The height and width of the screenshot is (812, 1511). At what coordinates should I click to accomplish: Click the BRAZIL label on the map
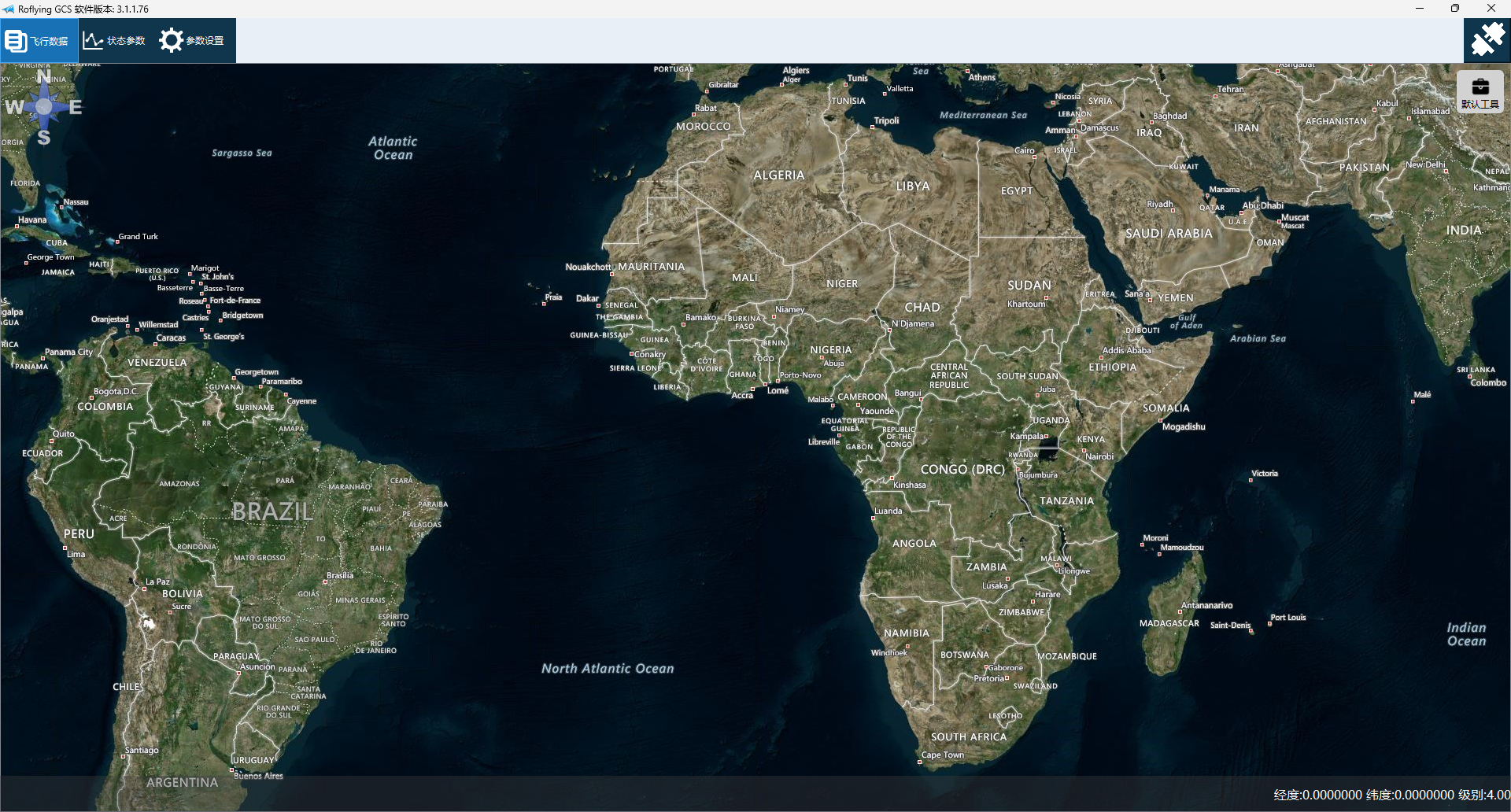coord(272,512)
